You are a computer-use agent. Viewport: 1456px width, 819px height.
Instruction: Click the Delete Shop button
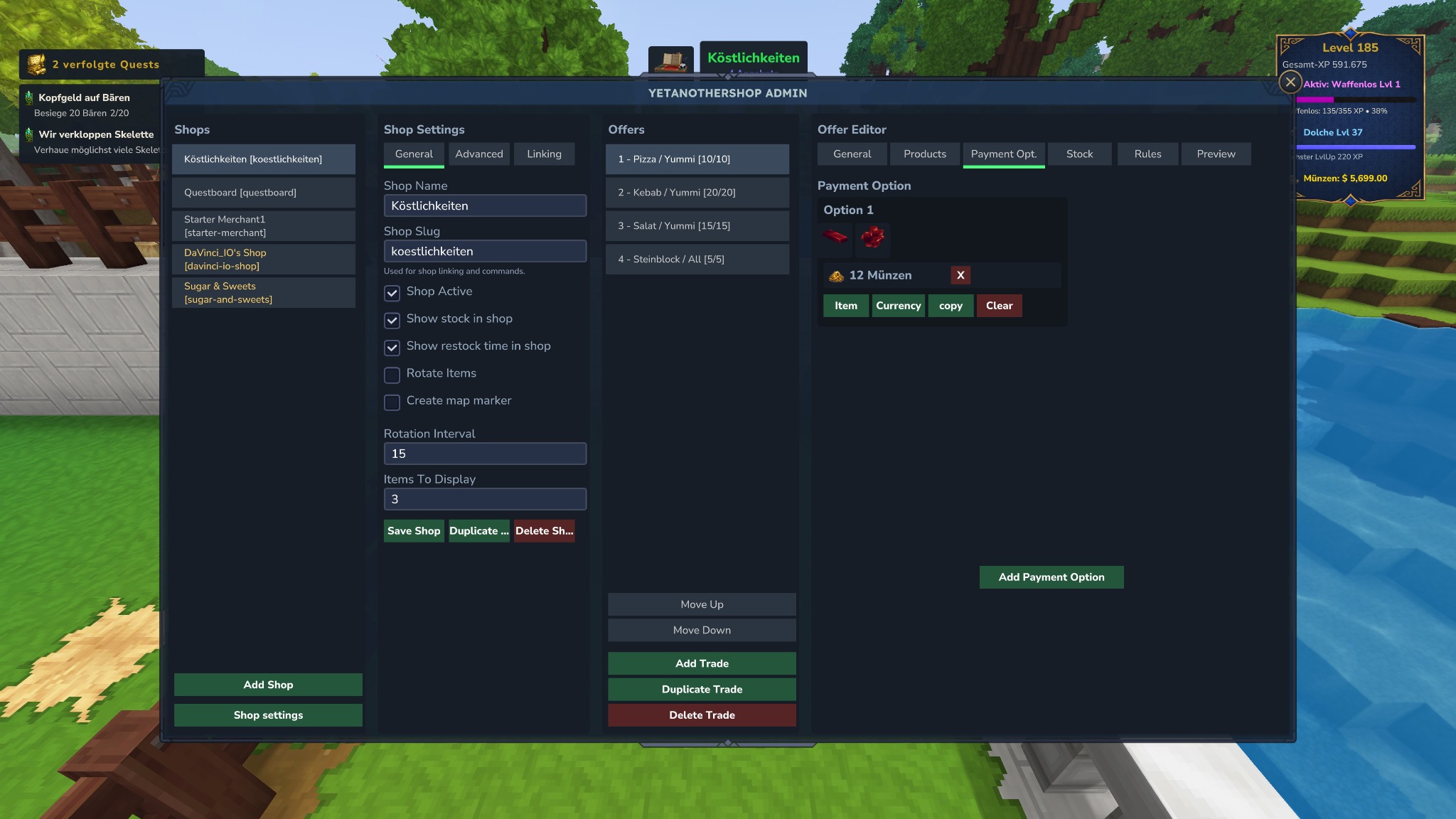(544, 531)
